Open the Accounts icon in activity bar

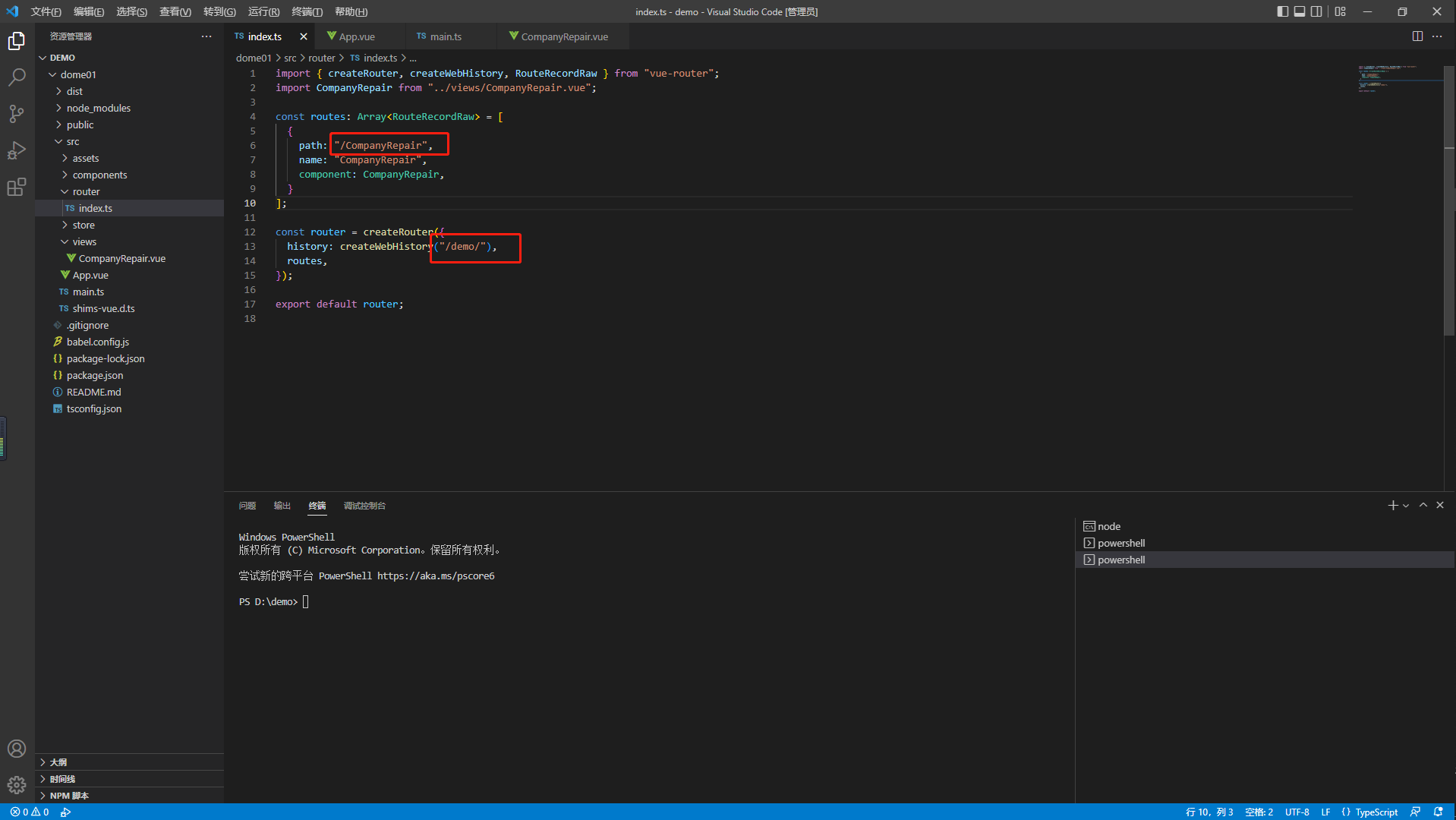click(17, 749)
